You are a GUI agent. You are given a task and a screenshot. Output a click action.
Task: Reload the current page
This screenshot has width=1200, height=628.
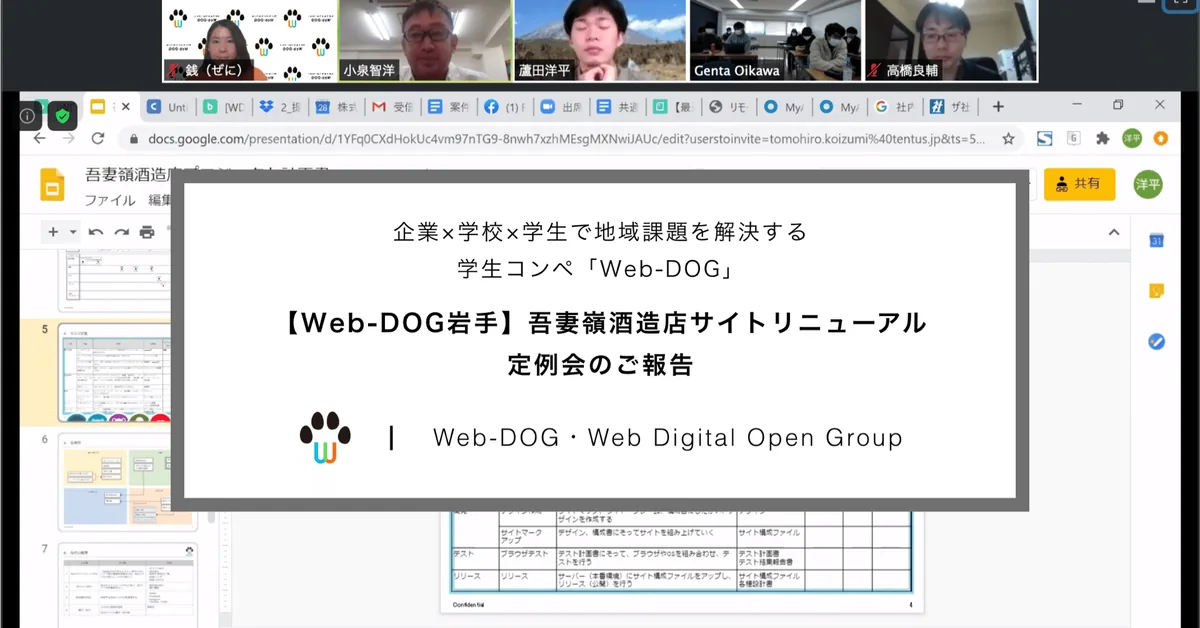pos(100,139)
